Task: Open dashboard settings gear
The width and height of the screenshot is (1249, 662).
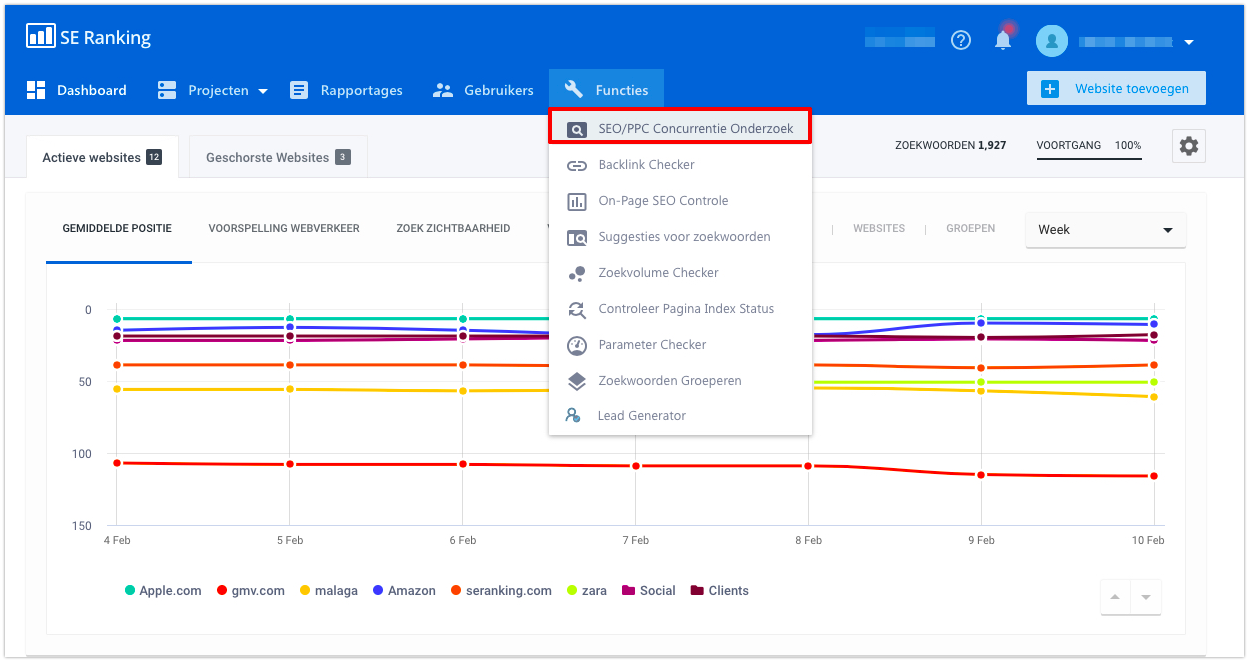Action: tap(1188, 146)
